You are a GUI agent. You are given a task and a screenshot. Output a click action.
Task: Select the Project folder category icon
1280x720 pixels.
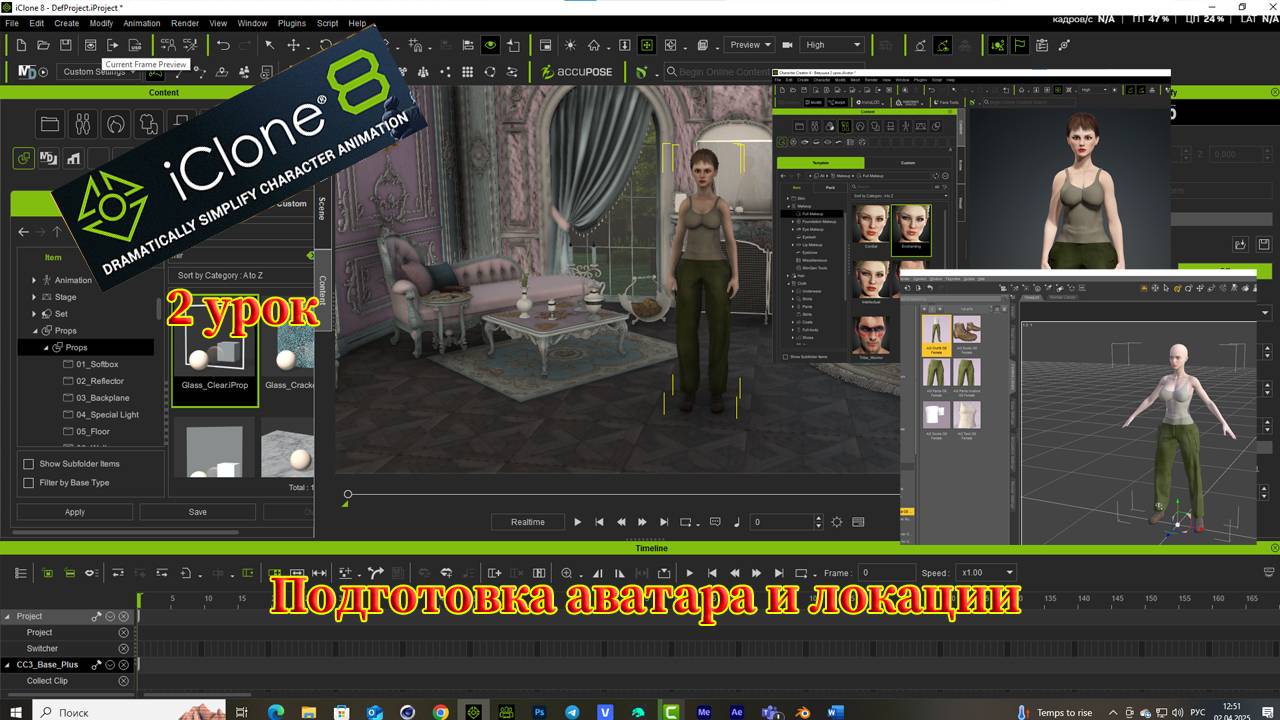coord(50,124)
